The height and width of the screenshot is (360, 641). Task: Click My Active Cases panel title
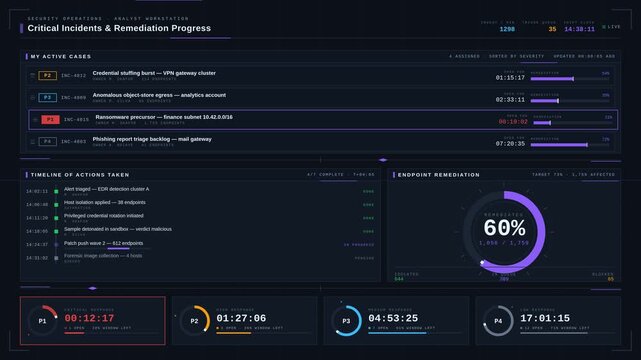pos(61,56)
